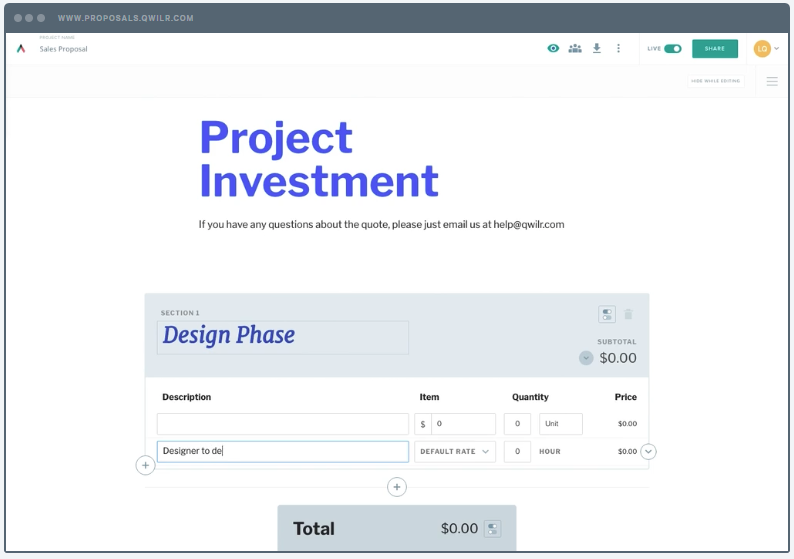Click the Hide While Editing toggle button
The width and height of the screenshot is (794, 559).
[x=716, y=81]
